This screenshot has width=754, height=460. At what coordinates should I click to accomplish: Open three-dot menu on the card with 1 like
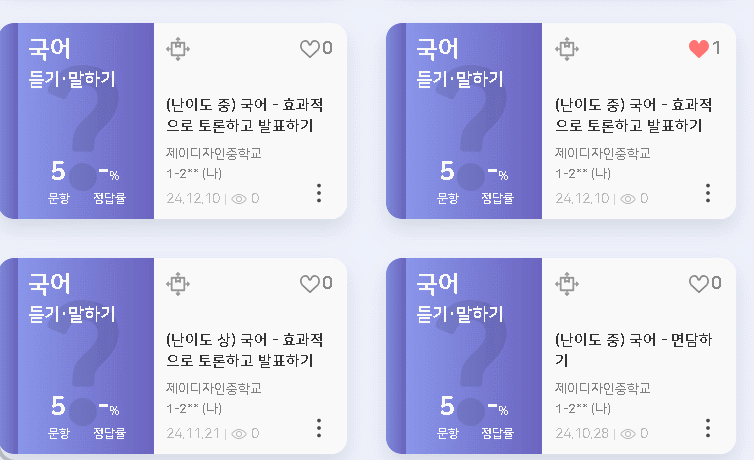tap(707, 193)
